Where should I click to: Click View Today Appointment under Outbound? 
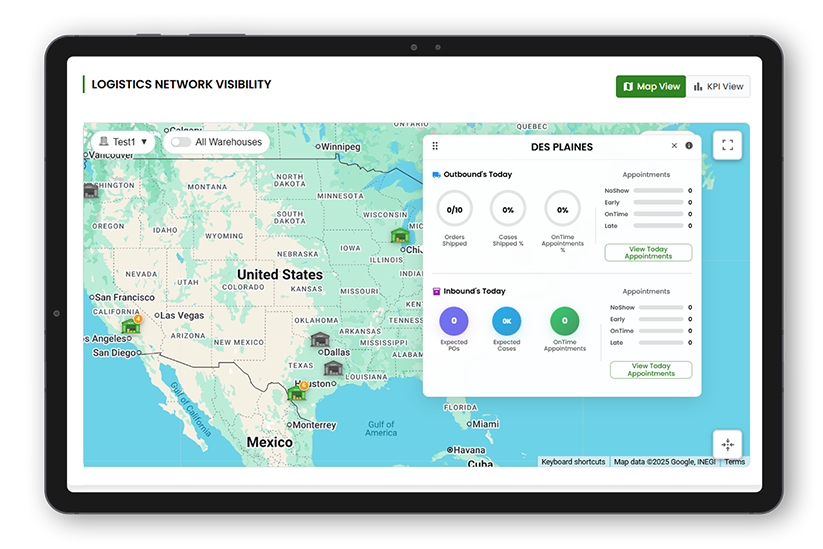point(648,253)
